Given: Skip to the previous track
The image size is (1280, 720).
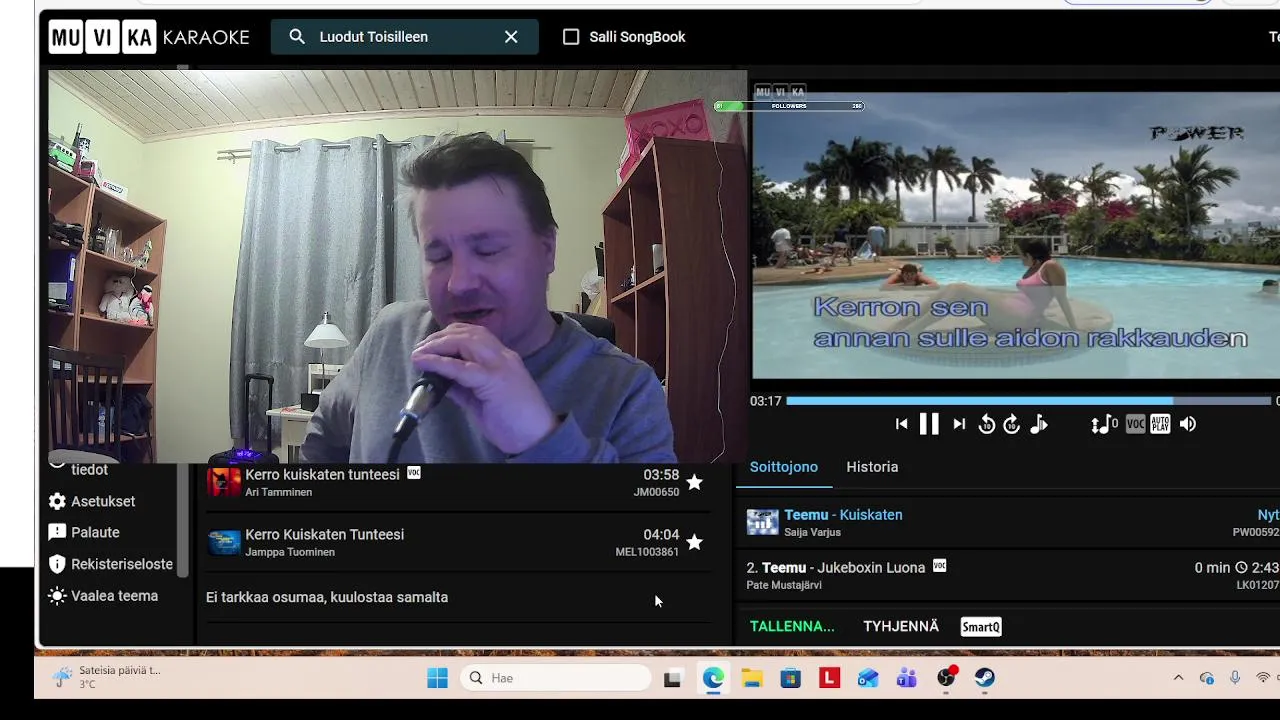Looking at the screenshot, I should click(901, 424).
